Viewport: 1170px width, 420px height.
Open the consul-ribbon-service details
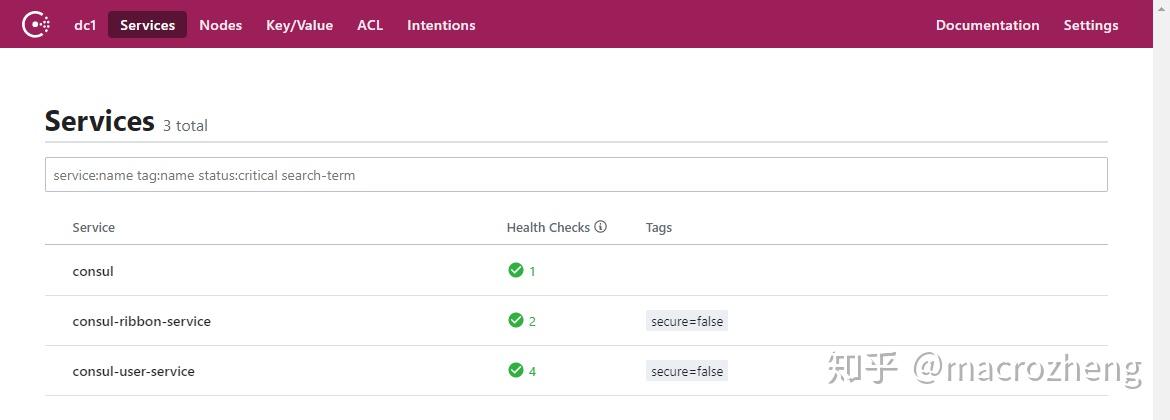(x=141, y=321)
